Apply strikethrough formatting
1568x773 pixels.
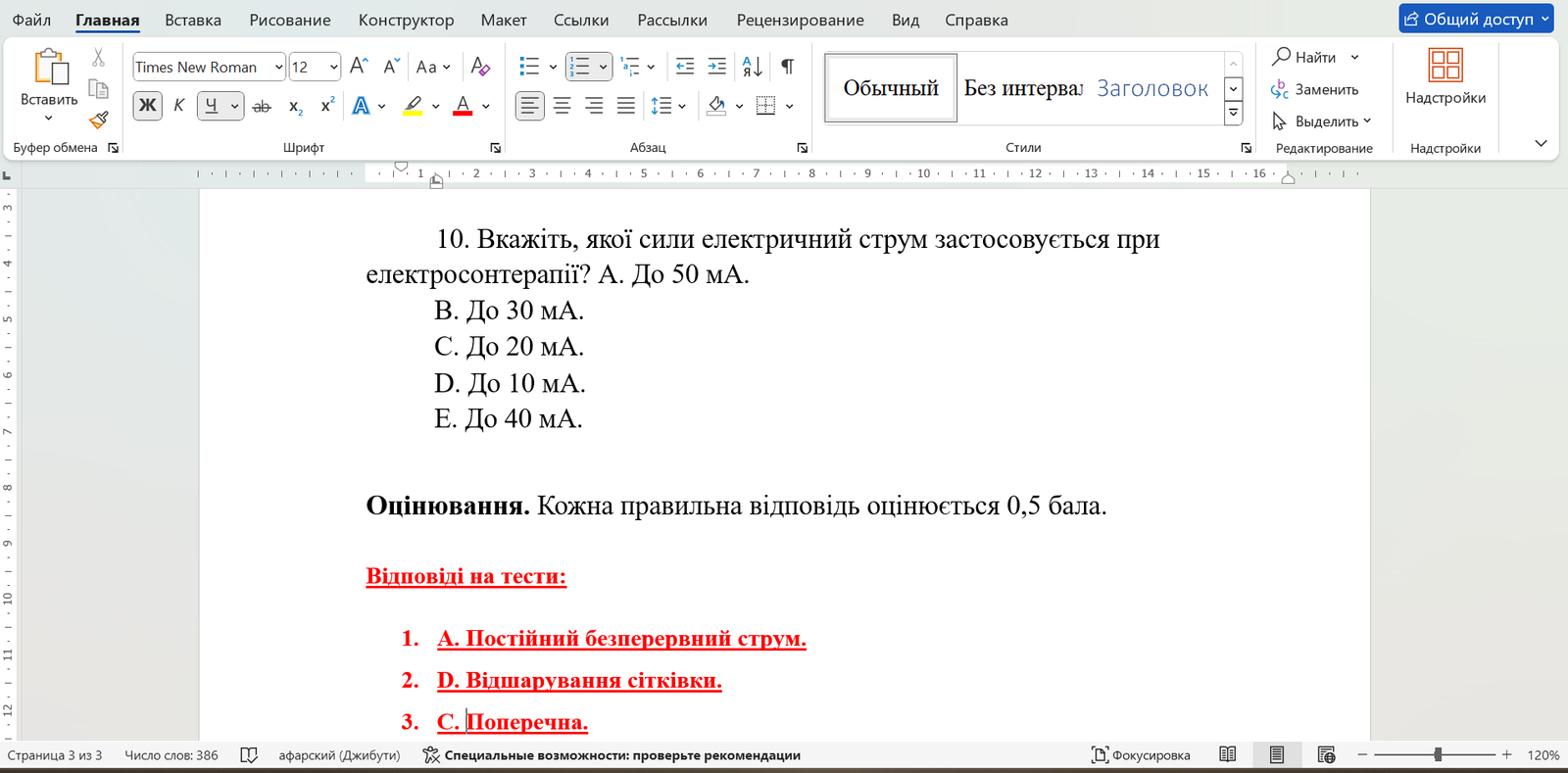click(x=262, y=106)
